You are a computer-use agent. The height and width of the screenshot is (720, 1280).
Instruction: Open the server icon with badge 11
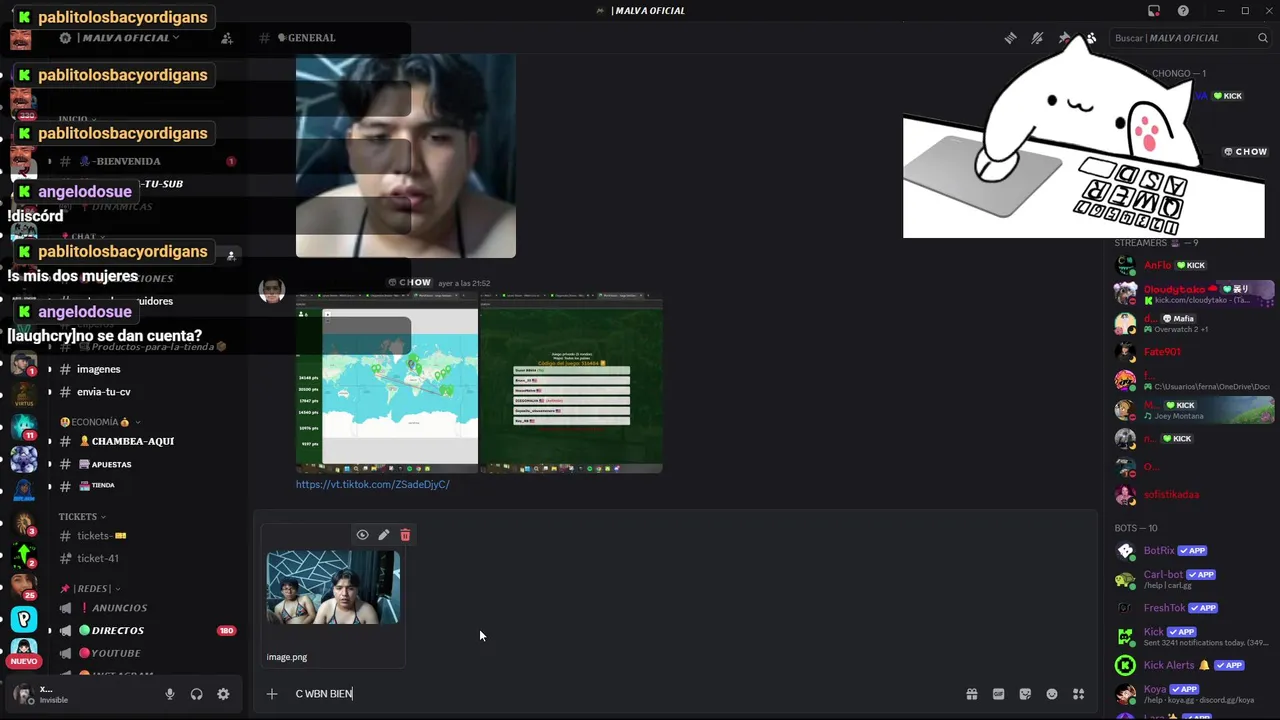click(x=24, y=427)
